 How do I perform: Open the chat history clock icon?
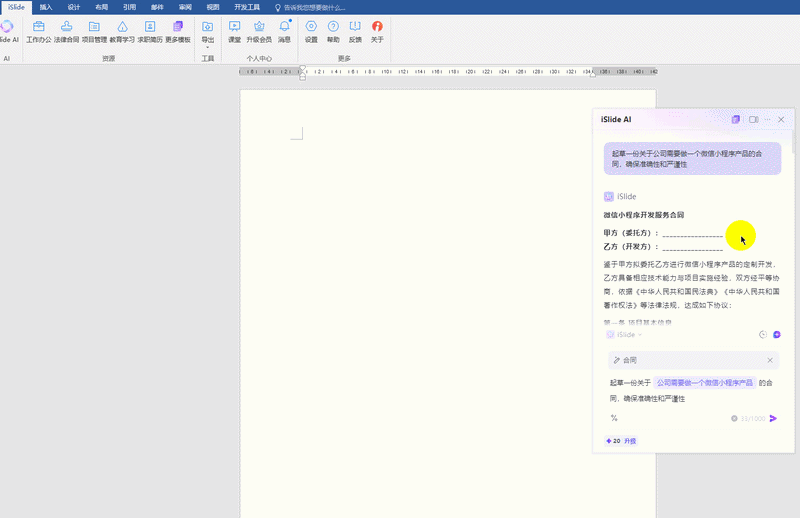pos(763,335)
